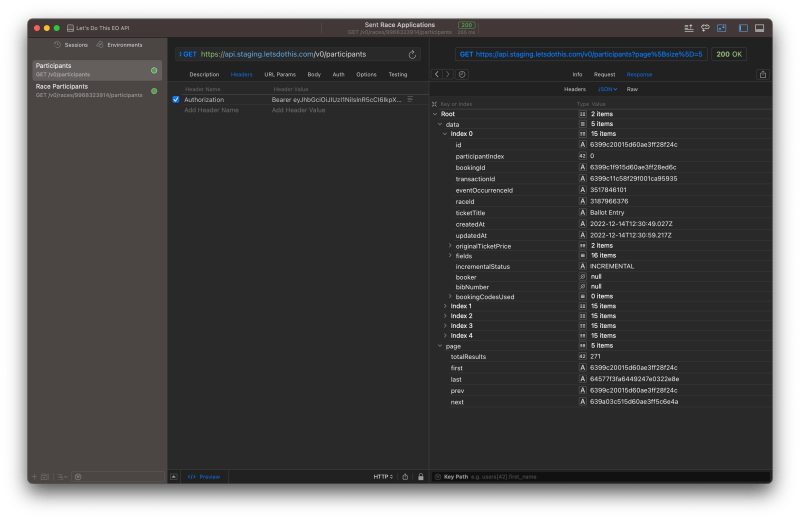800x520 pixels.
Task: Open the export/upload icon in the title bar
Action: (689, 28)
